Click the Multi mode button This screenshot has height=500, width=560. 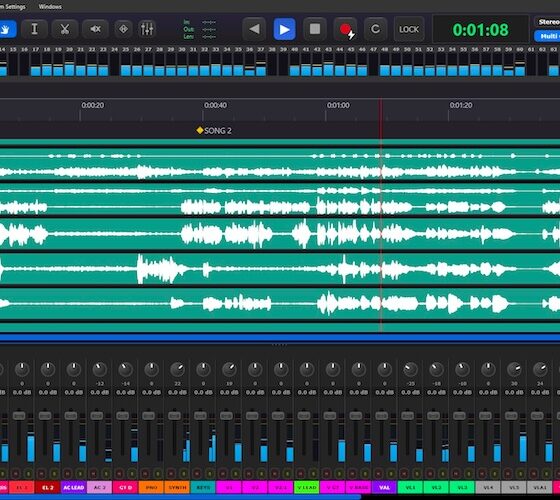pos(548,36)
